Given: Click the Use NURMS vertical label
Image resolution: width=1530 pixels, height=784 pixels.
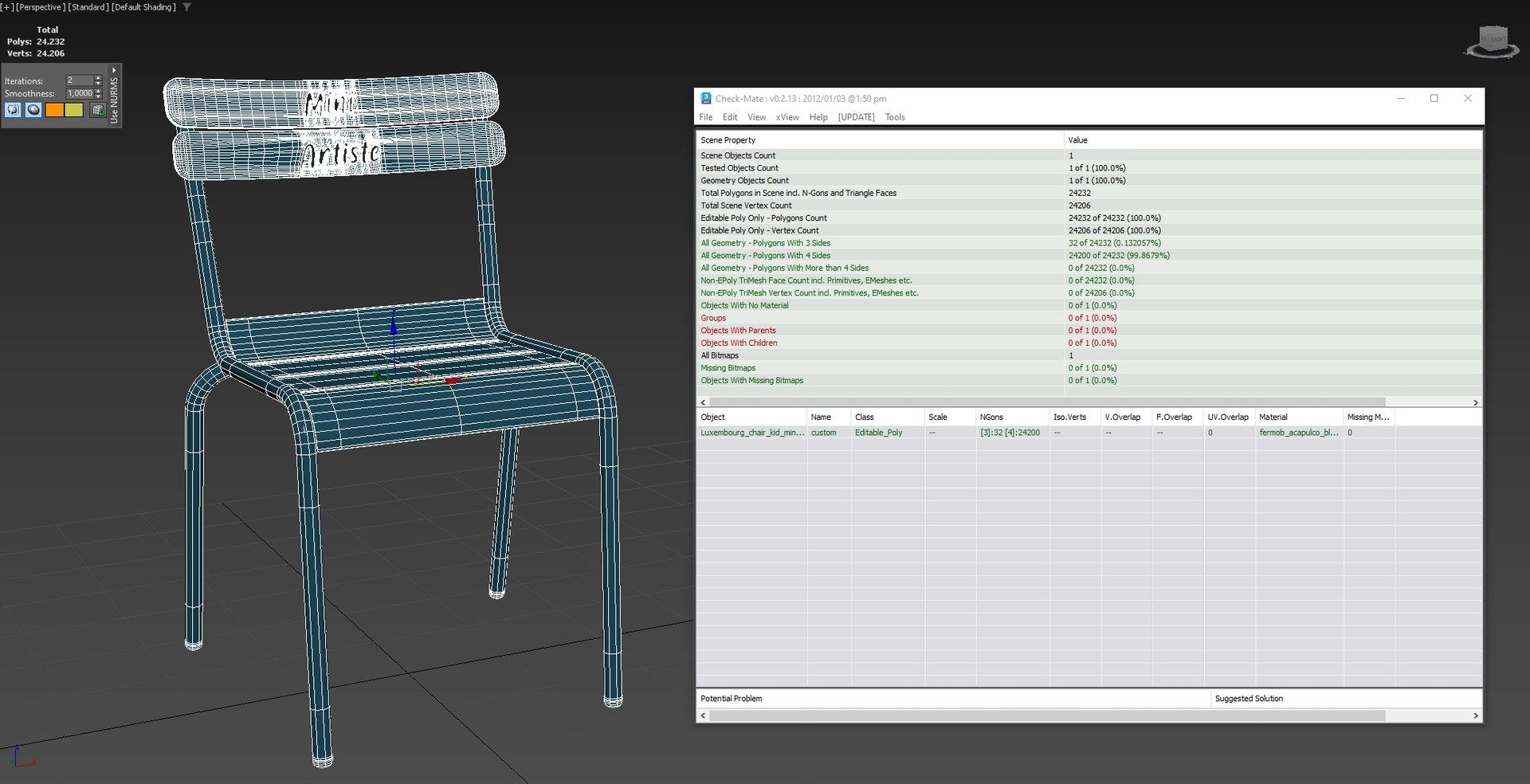Looking at the screenshot, I should 114,100.
